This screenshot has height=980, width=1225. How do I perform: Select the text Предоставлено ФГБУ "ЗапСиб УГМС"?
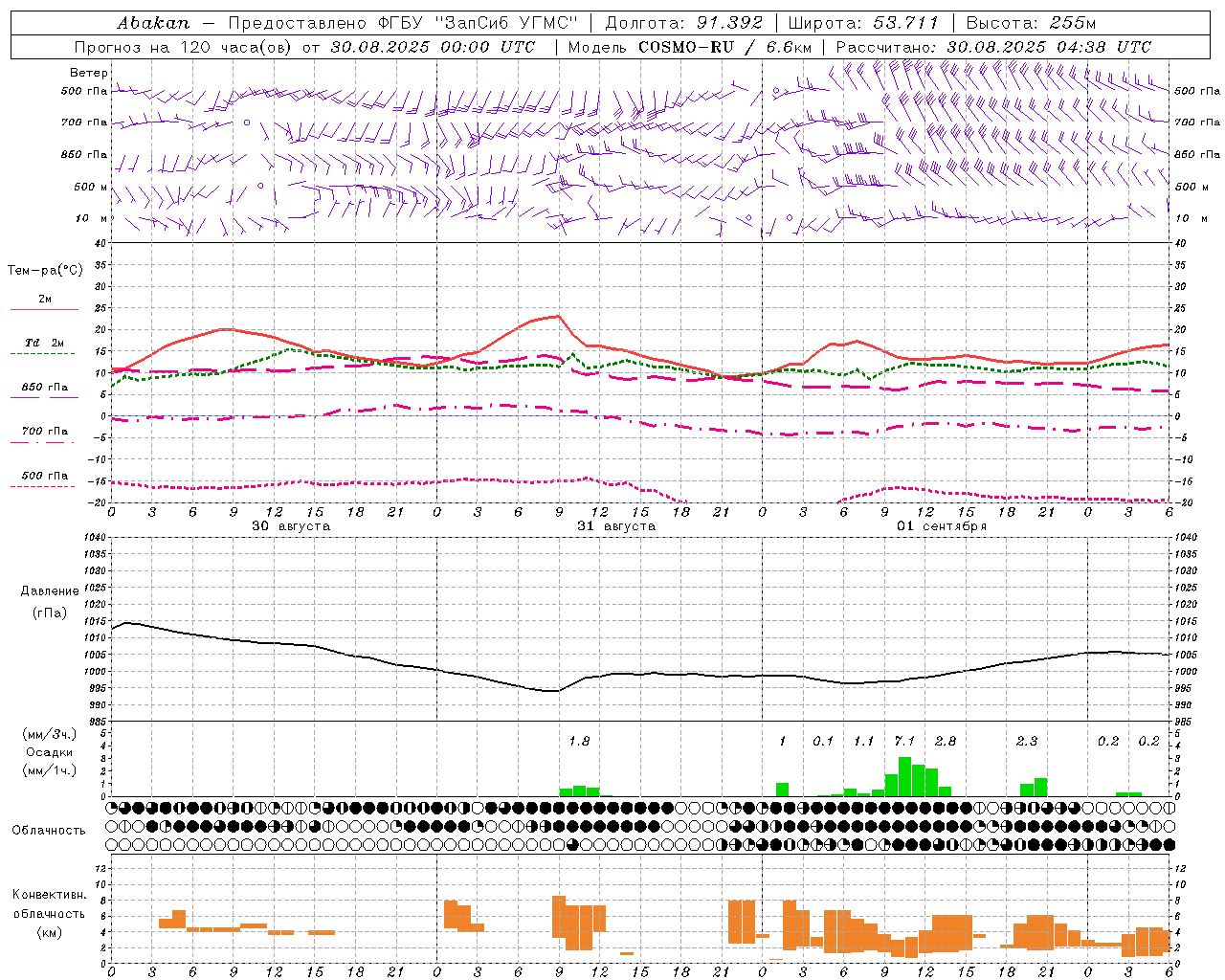click(403, 23)
